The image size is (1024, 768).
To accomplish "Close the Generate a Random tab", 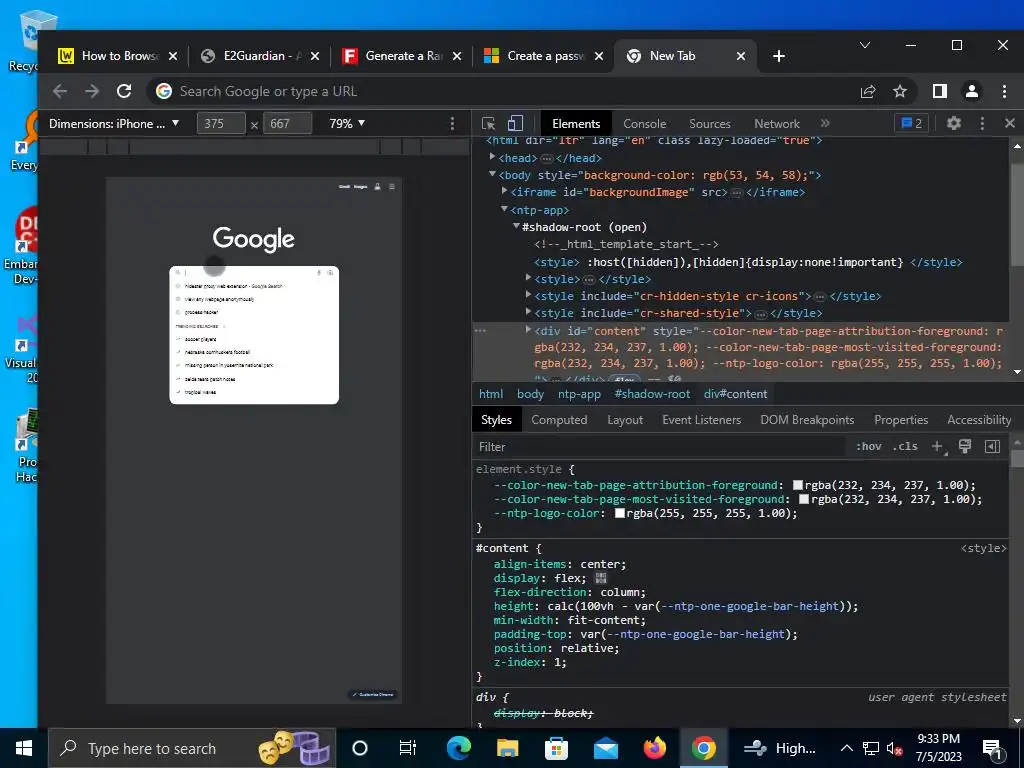I will tap(457, 56).
